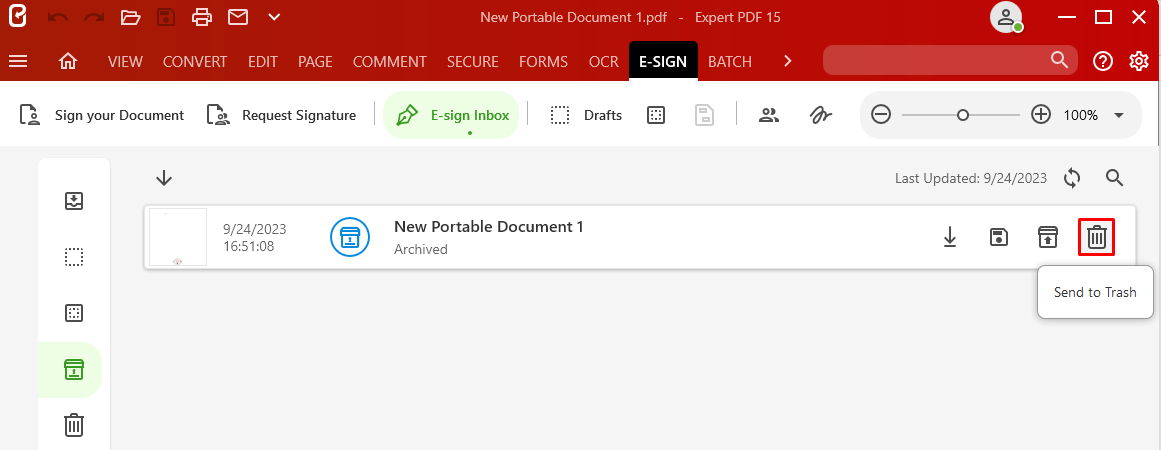Click the New Portable Document 1 thumbnail
Image resolution: width=1161 pixels, height=450 pixels.
click(x=178, y=237)
